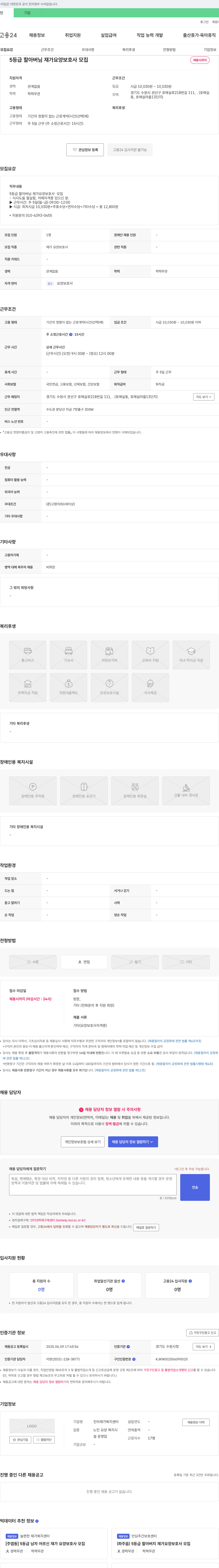Click 채용정보 이력 button

coord(196,1423)
